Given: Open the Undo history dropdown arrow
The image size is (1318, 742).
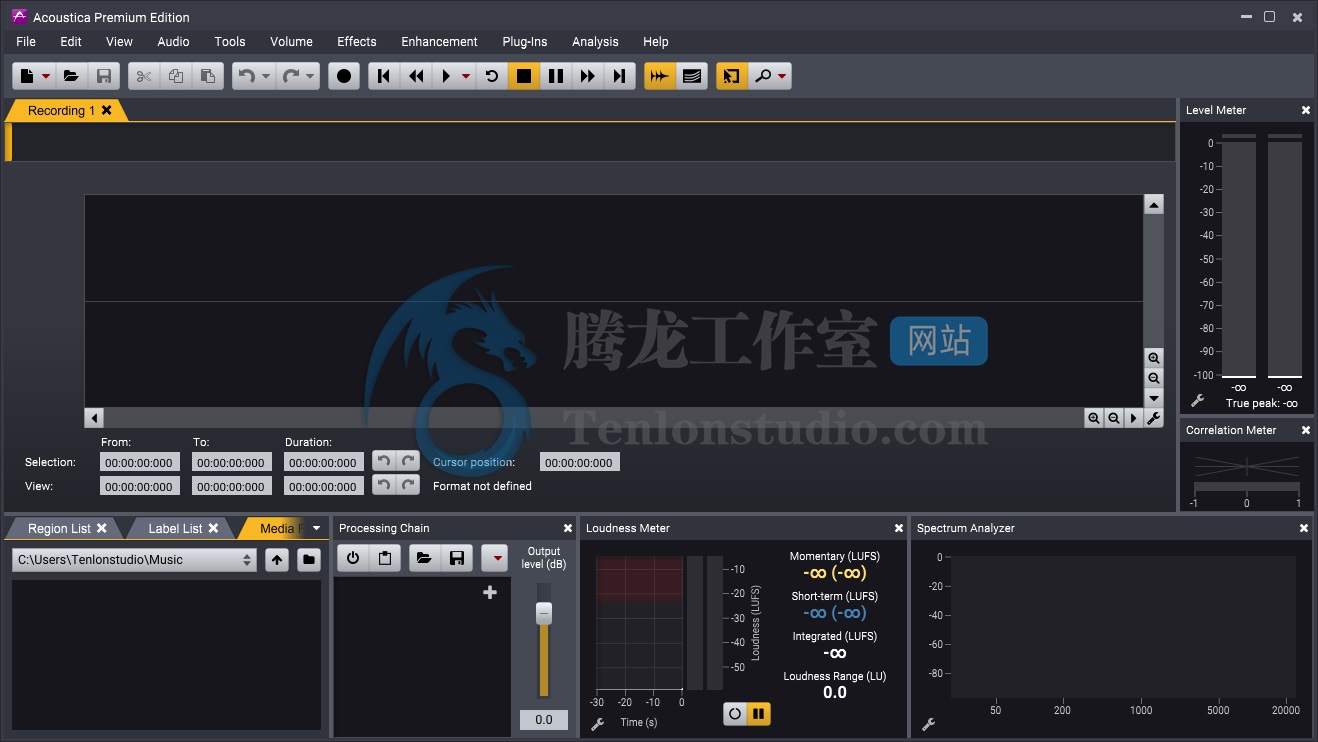Looking at the screenshot, I should pos(266,76).
